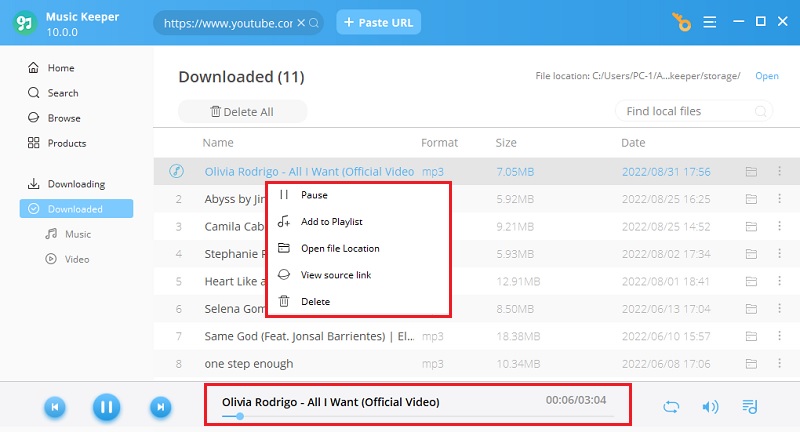Toggle repeat loop mode
Image resolution: width=800 pixels, height=432 pixels.
coord(671,406)
